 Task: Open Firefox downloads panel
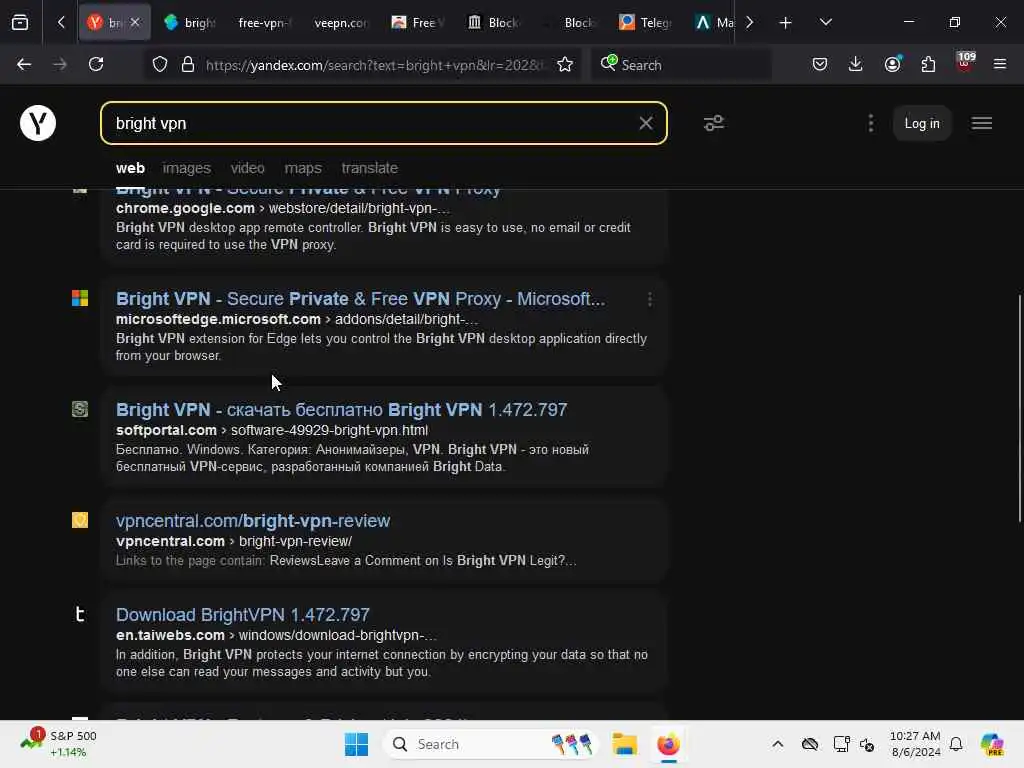(x=856, y=65)
